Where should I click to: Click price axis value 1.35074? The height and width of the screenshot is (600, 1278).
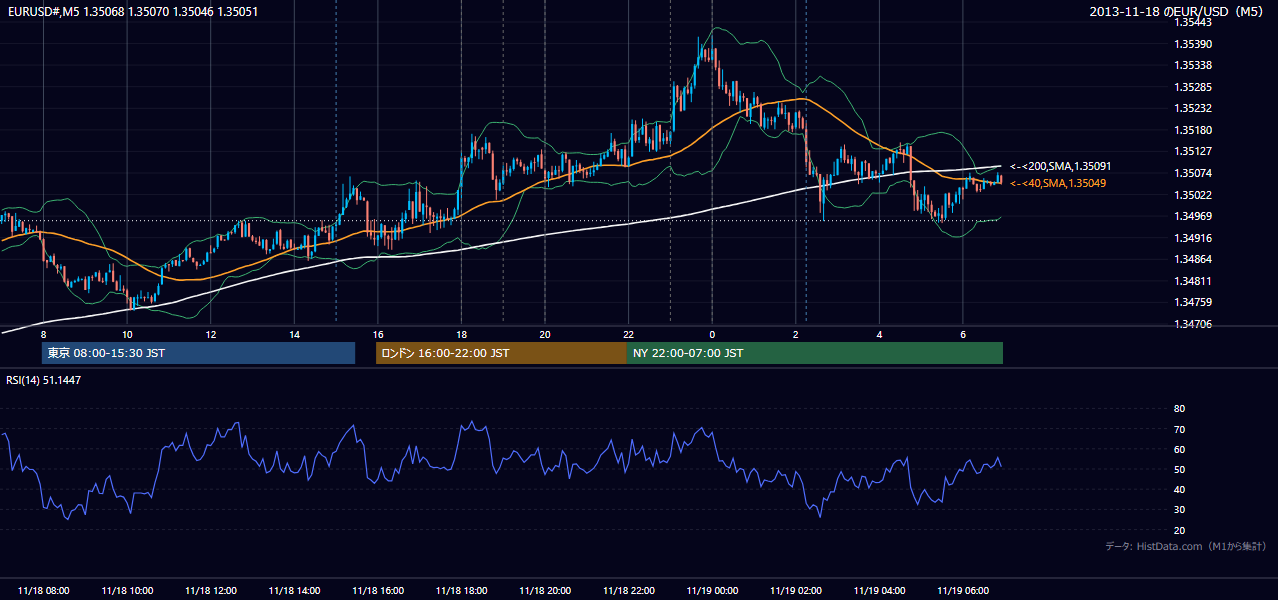click(1192, 173)
